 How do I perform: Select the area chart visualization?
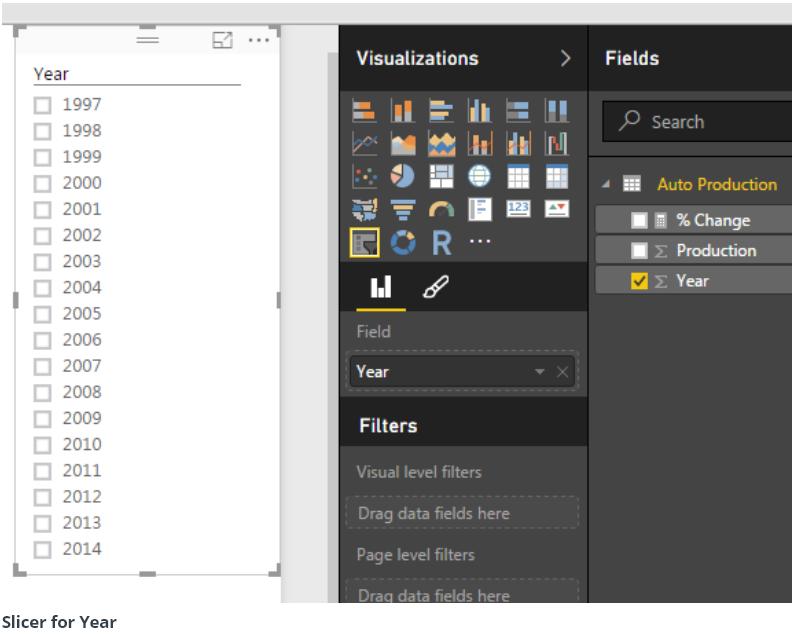[403, 144]
